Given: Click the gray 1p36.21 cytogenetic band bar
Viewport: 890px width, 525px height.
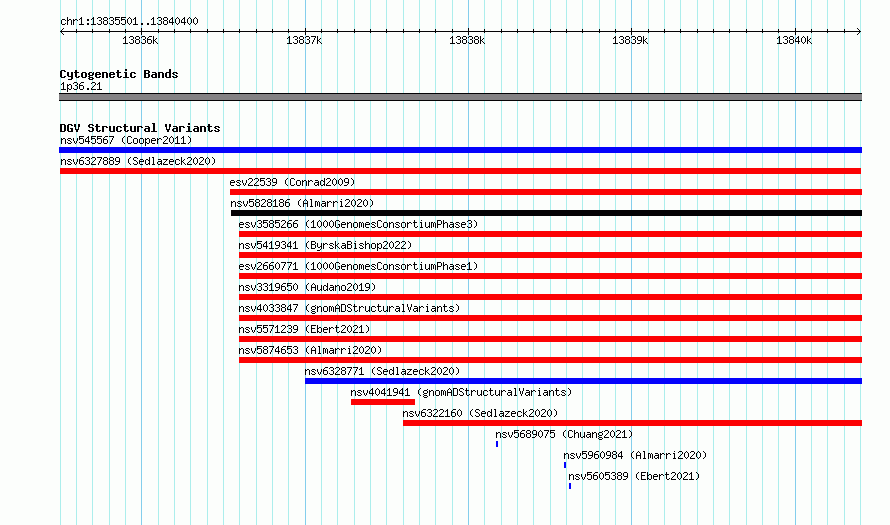Looking at the screenshot, I should (460, 97).
